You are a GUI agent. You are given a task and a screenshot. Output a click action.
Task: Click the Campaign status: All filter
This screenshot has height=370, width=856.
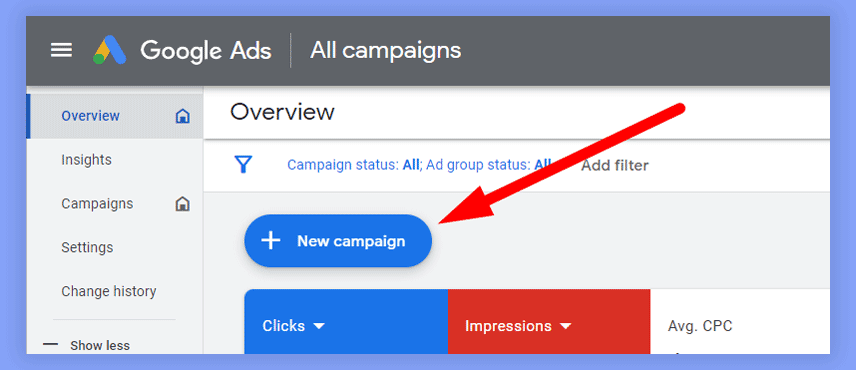[354, 165]
